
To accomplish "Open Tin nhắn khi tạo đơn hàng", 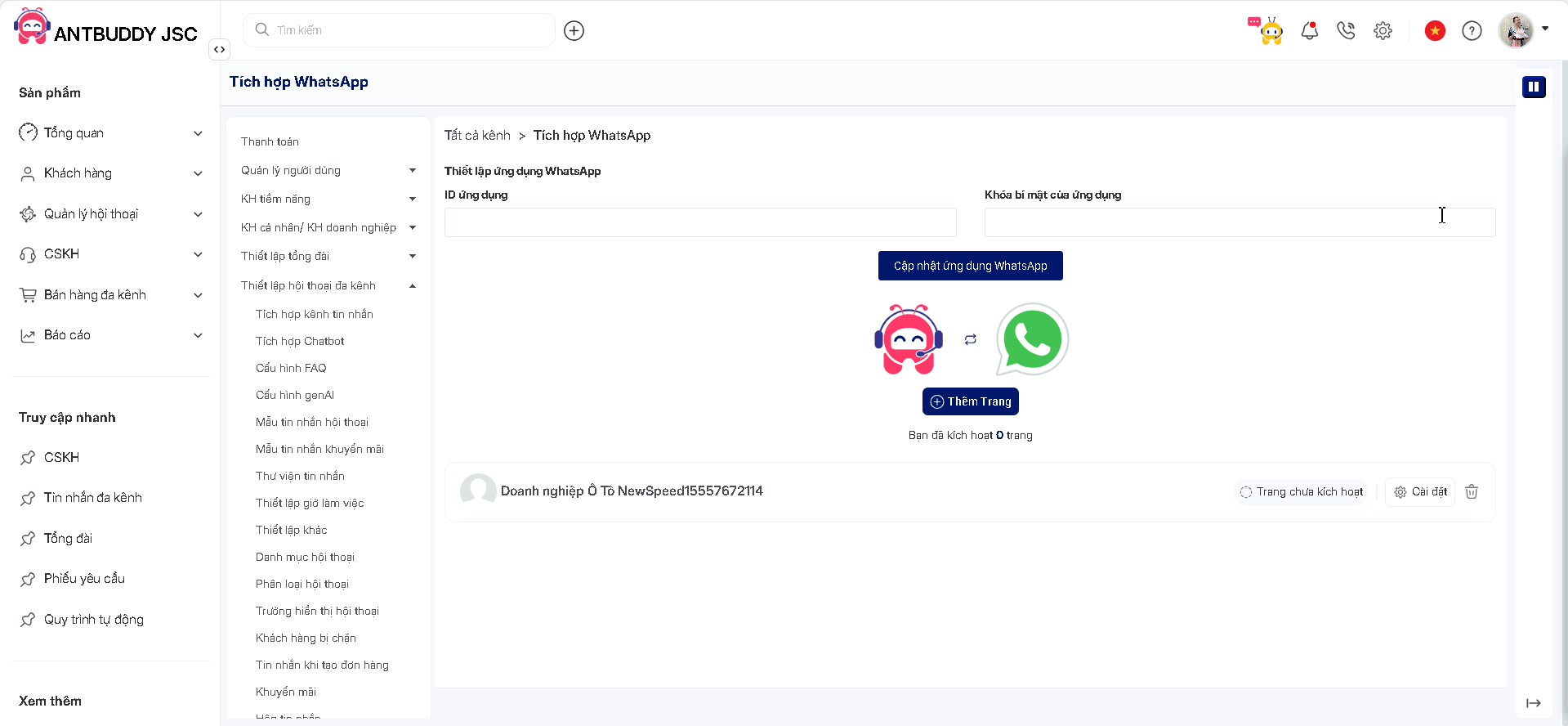I will point(322,665).
